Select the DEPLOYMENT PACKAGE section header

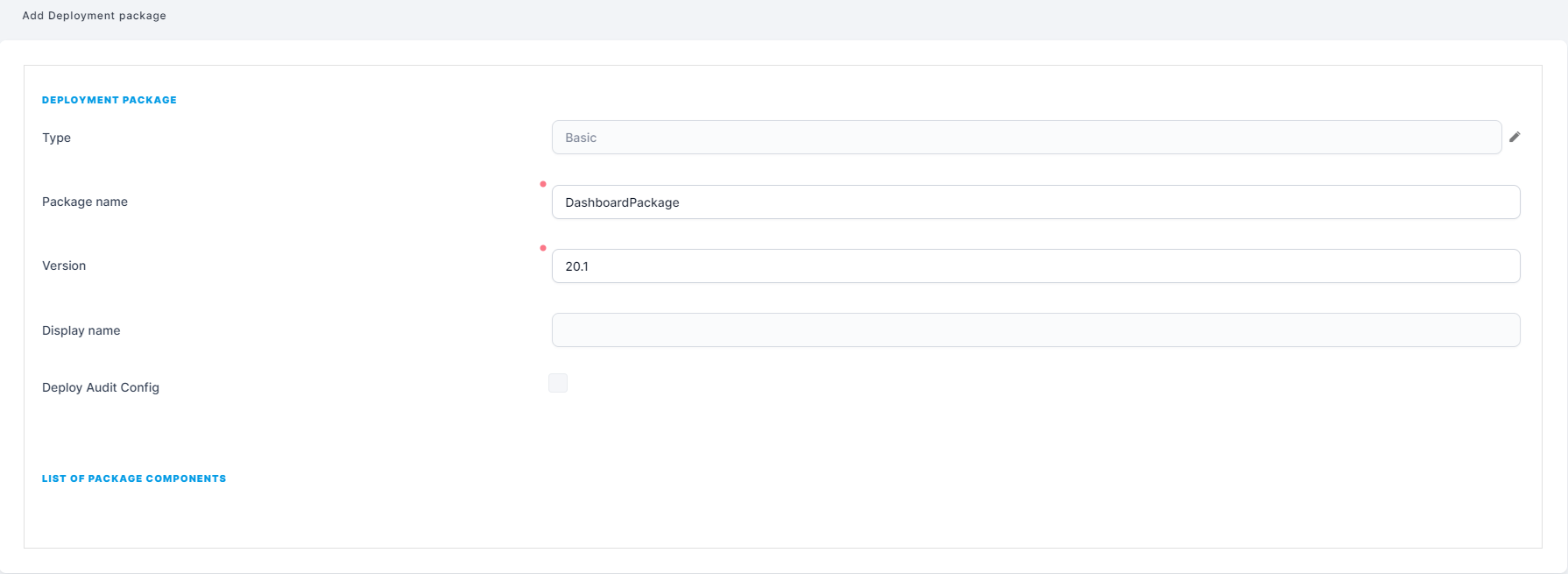[x=109, y=100]
